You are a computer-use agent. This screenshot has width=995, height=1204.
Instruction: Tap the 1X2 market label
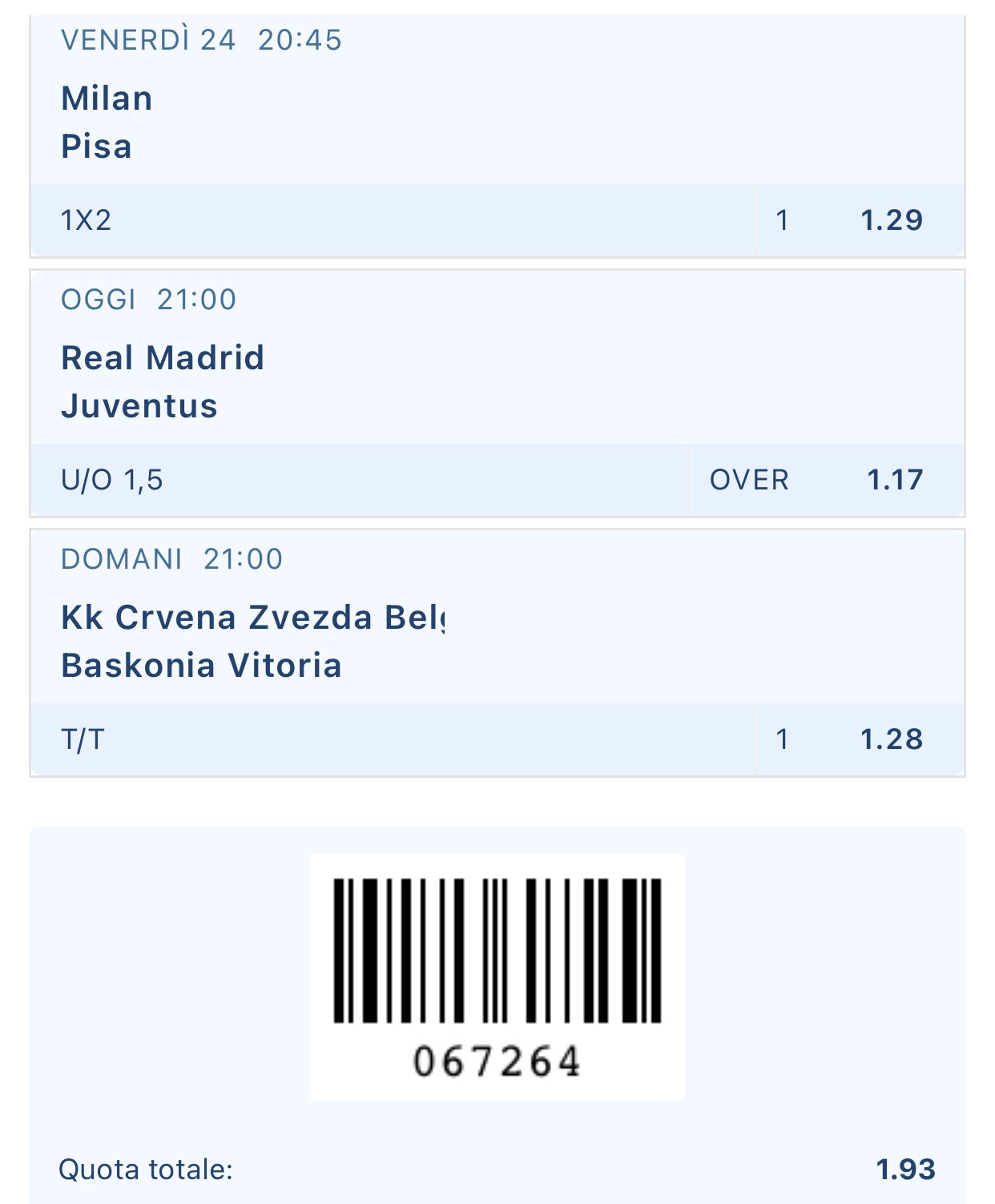click(86, 220)
